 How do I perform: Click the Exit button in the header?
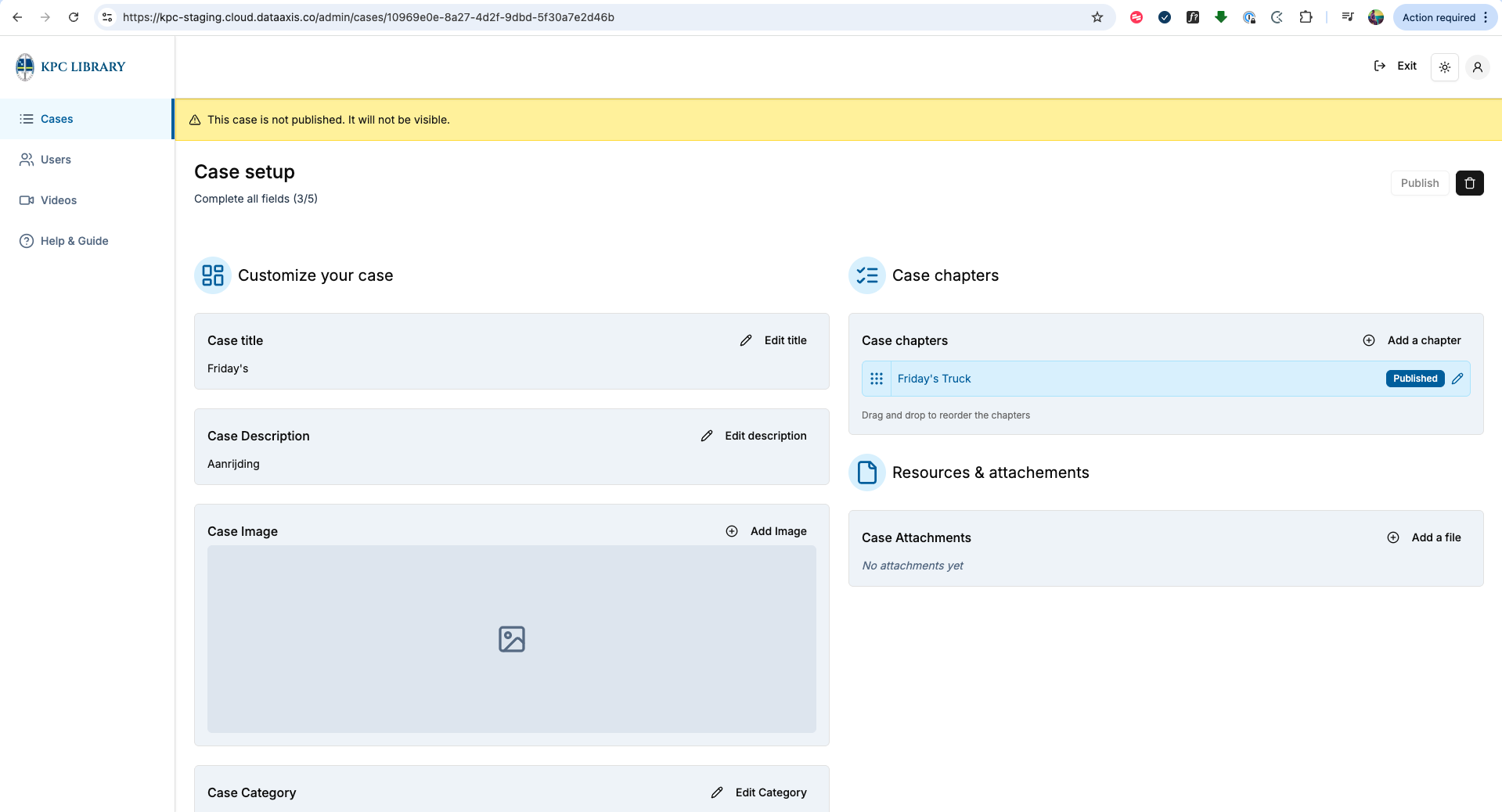[x=1396, y=66]
